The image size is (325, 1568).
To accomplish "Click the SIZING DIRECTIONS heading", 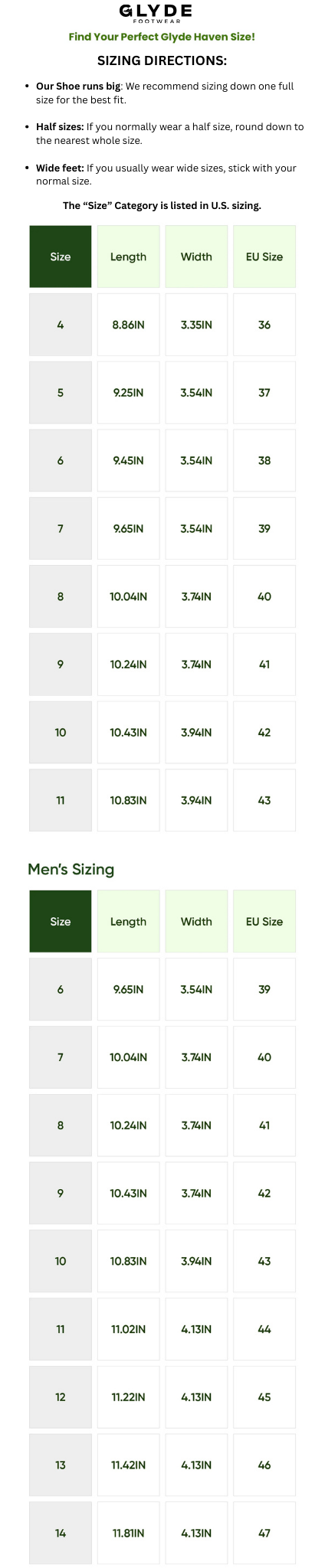I will [x=162, y=61].
